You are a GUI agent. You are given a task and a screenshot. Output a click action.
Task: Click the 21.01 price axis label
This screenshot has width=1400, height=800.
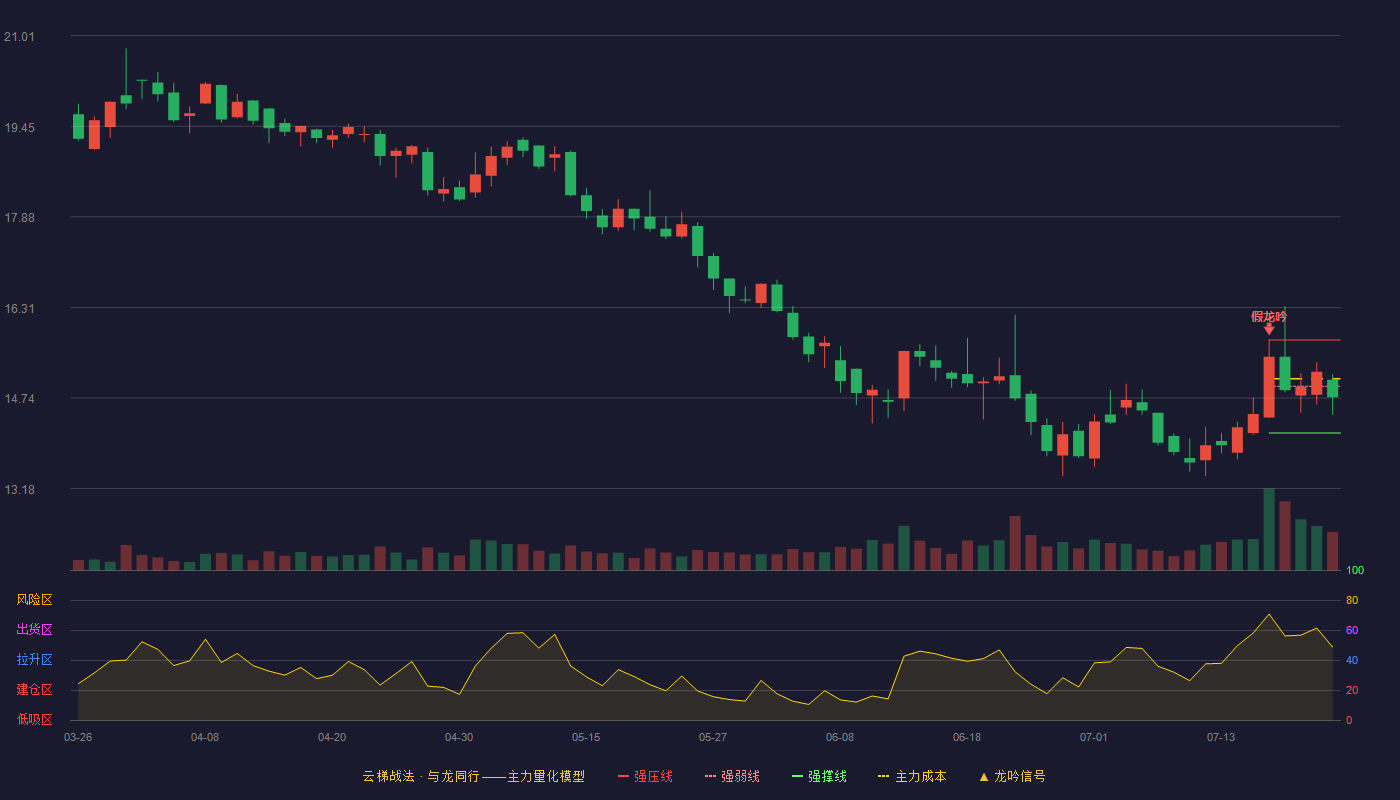(19, 37)
